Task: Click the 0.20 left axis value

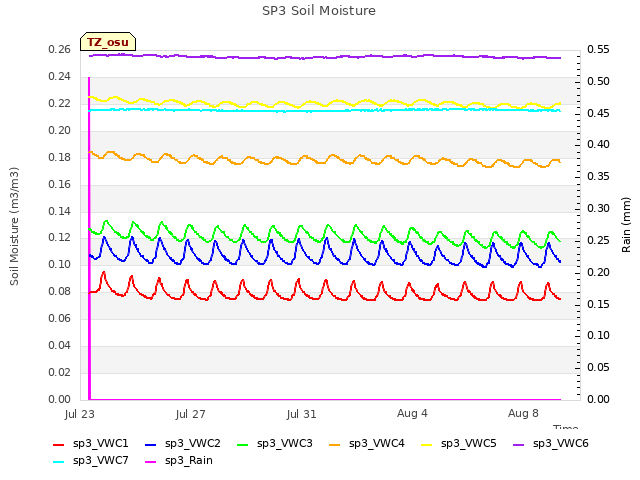Action: pos(60,130)
